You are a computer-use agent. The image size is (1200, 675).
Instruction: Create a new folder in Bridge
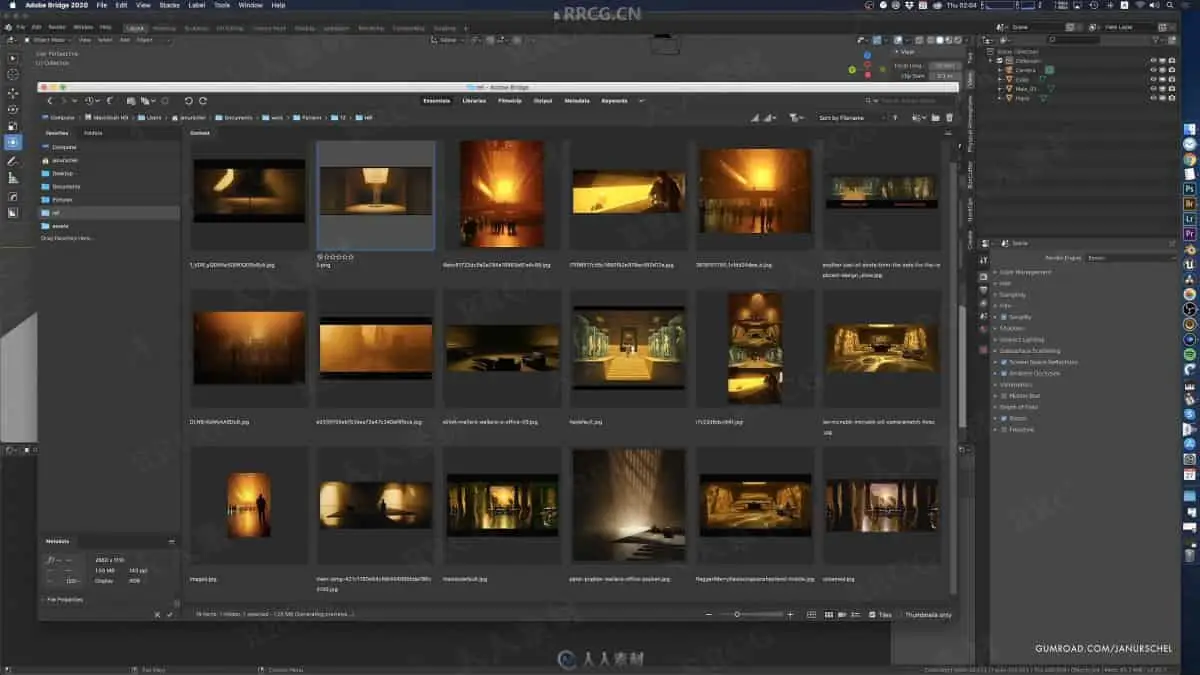click(x=934, y=118)
